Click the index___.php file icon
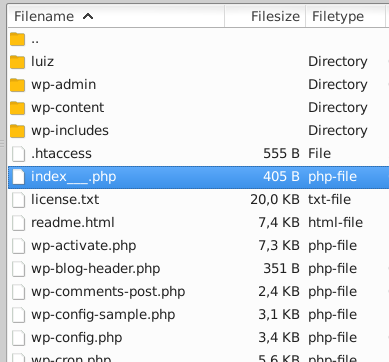 18,177
